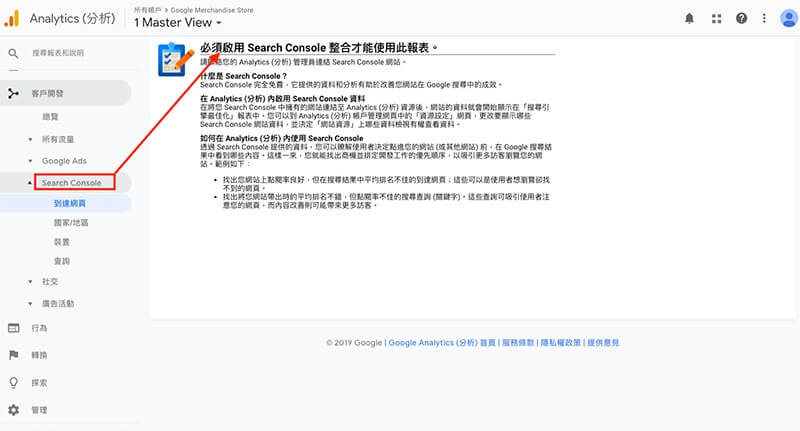The width and height of the screenshot is (800, 431).
Task: Click the 提供意見 footer link
Action: click(603, 343)
